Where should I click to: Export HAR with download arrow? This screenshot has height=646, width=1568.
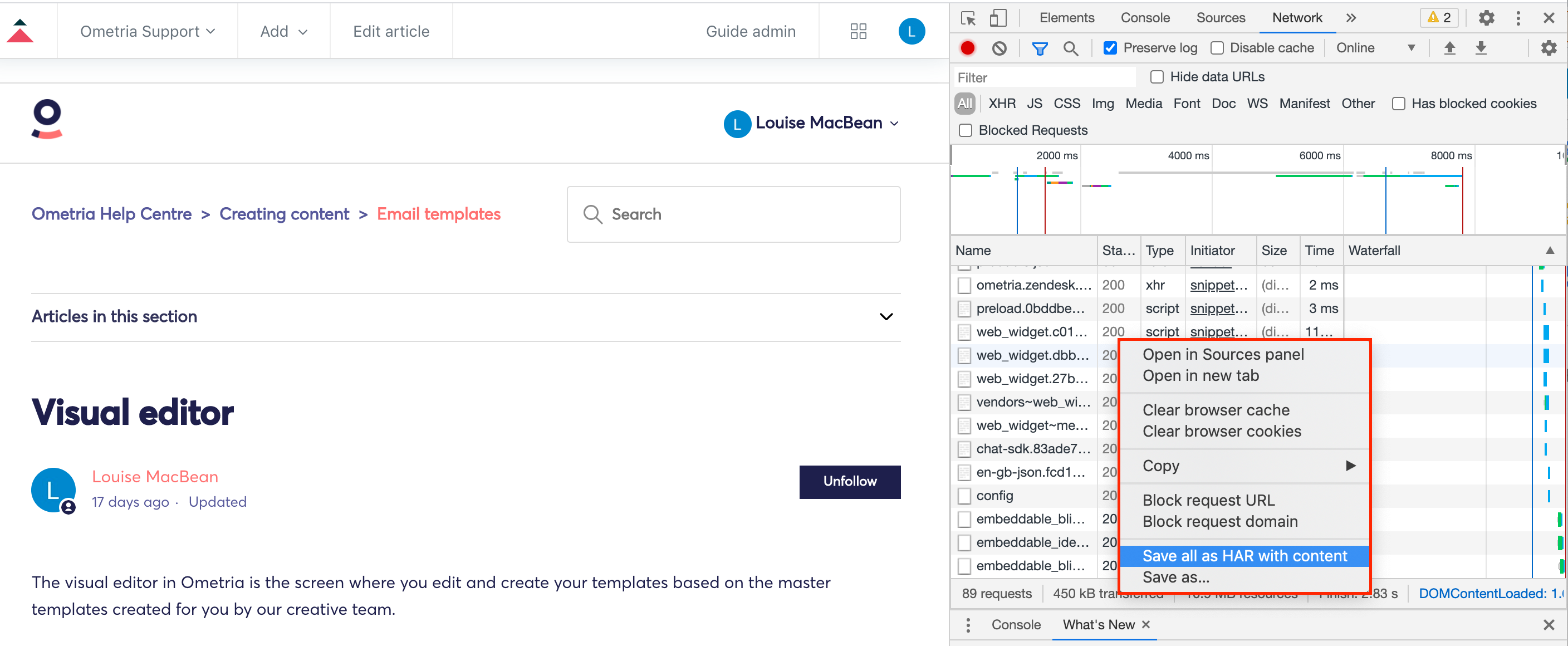[1481, 47]
